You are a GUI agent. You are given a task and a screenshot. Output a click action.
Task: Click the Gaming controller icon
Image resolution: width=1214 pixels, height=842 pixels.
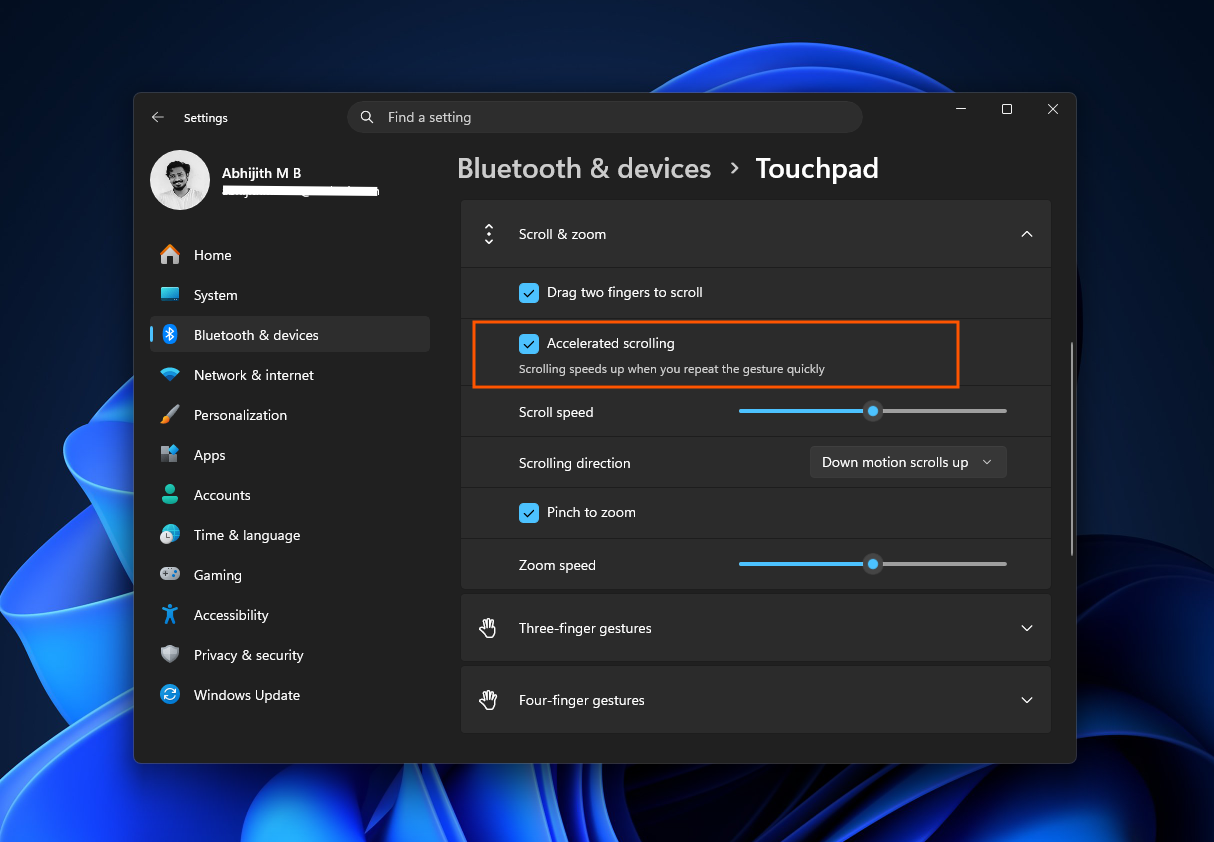(170, 575)
